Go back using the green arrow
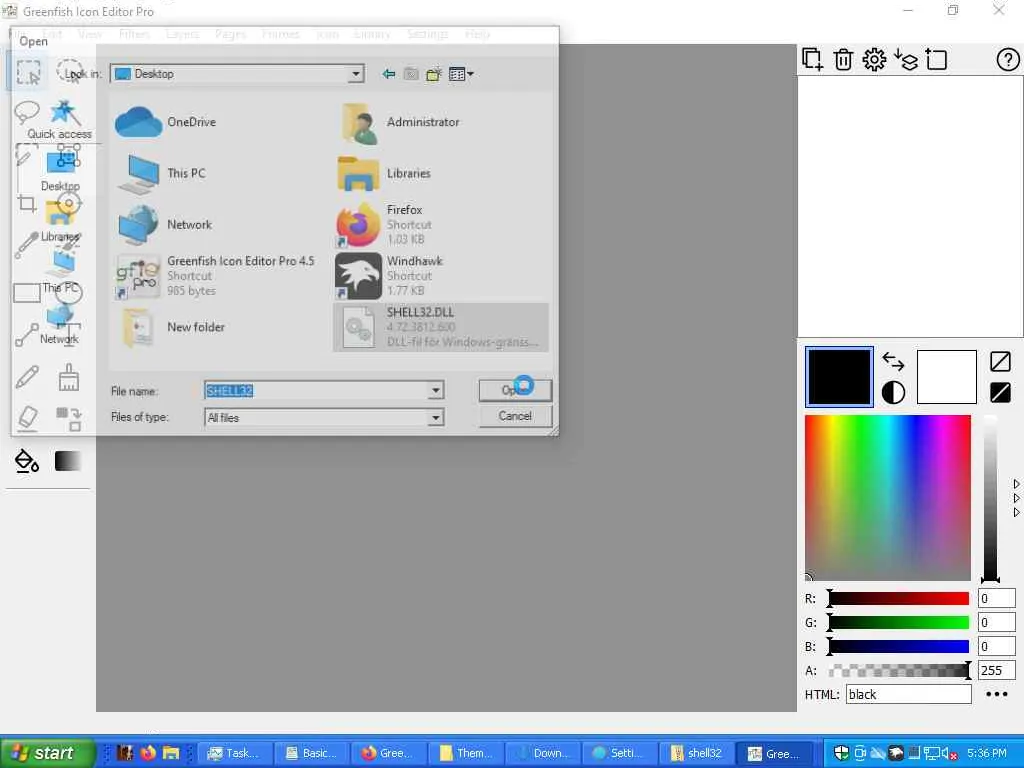The height and width of the screenshot is (768, 1024). point(389,74)
